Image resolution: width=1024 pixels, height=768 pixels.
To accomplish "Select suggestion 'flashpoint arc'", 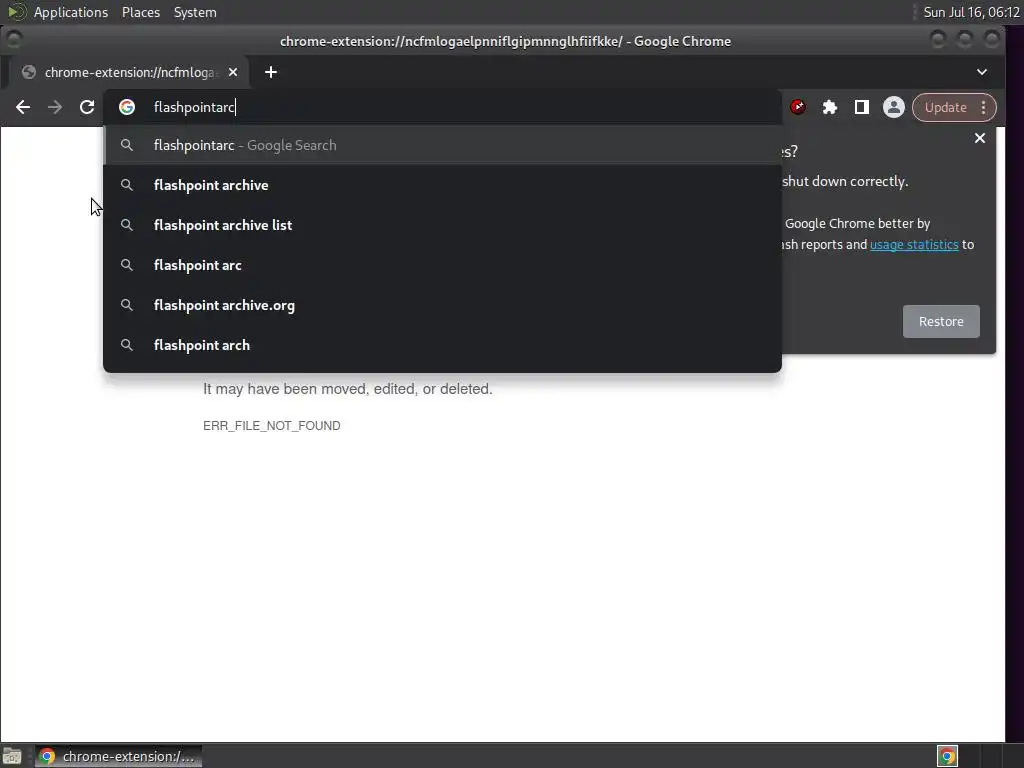I will click(x=442, y=265).
